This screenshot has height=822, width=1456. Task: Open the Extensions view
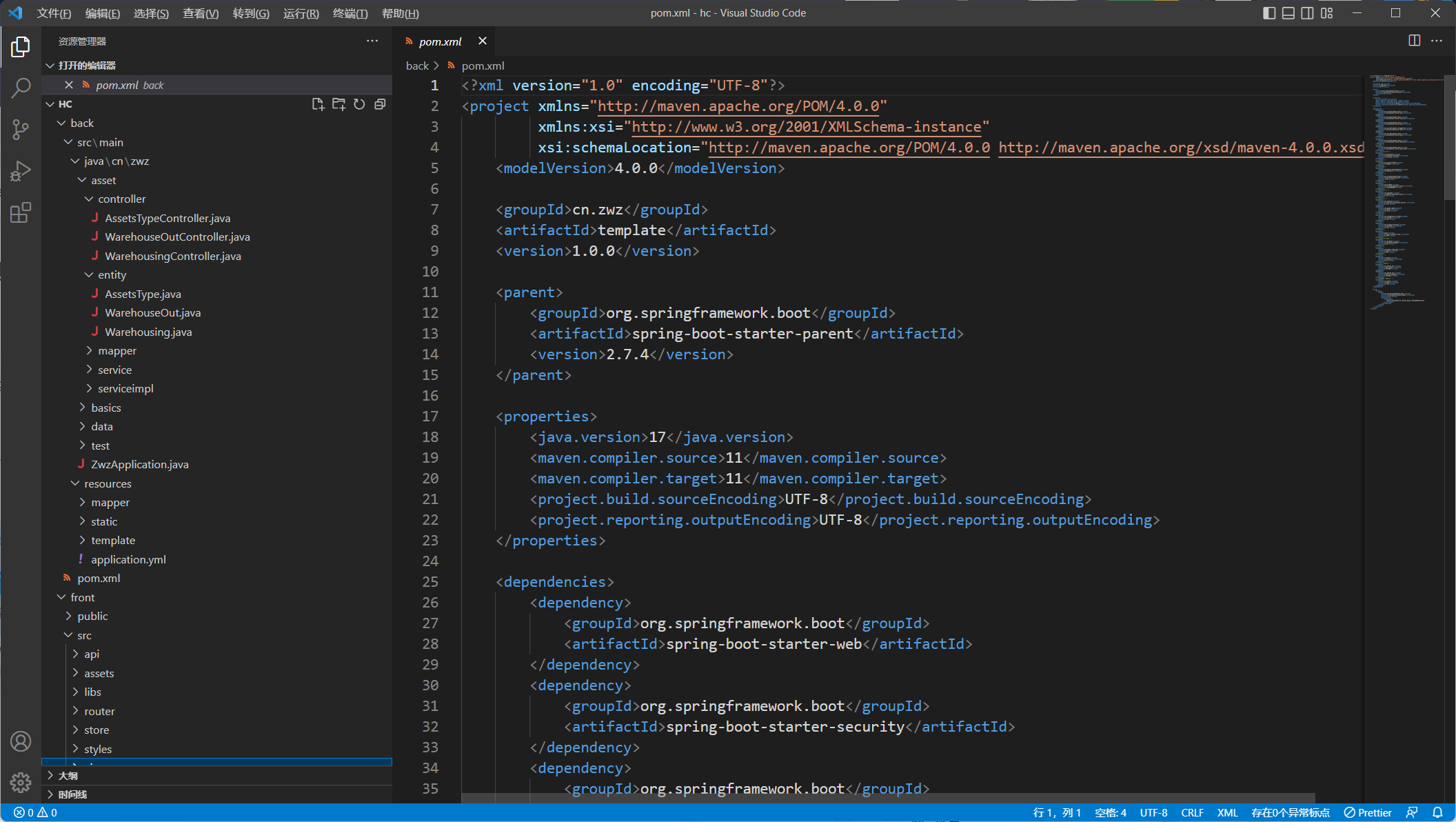[21, 212]
